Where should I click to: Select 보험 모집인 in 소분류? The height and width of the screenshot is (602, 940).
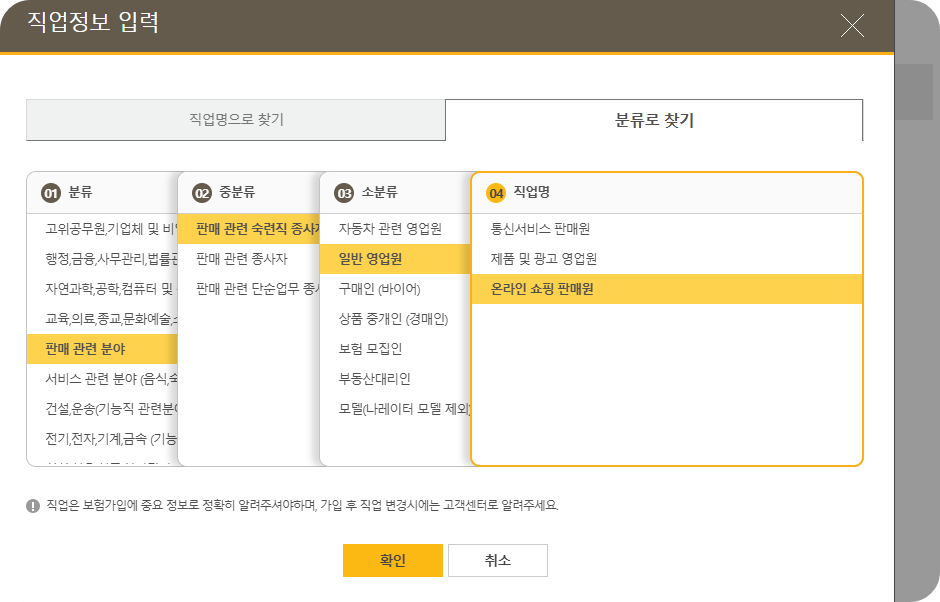[x=396, y=348]
